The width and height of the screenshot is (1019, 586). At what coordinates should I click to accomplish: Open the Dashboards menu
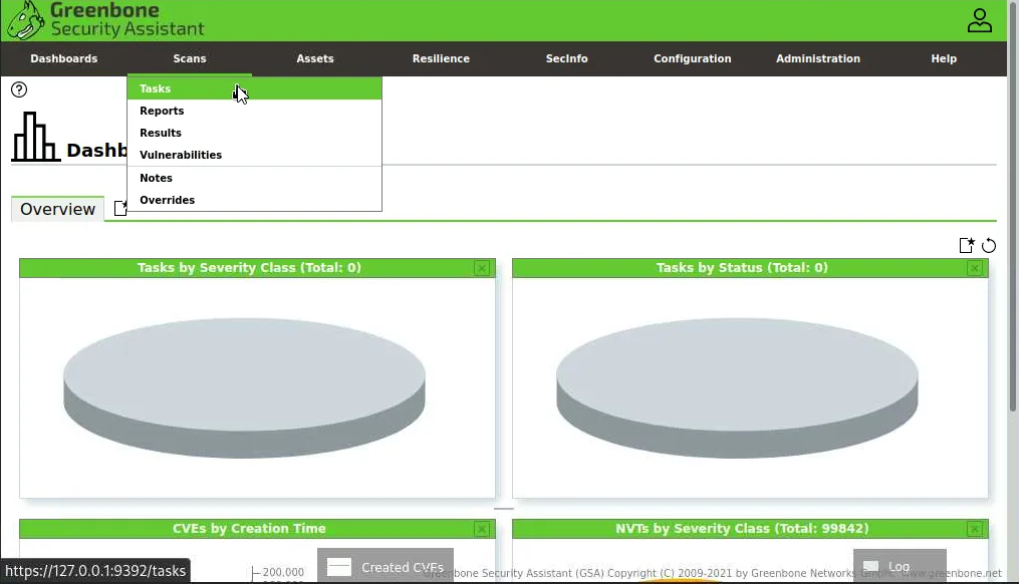[64, 58]
